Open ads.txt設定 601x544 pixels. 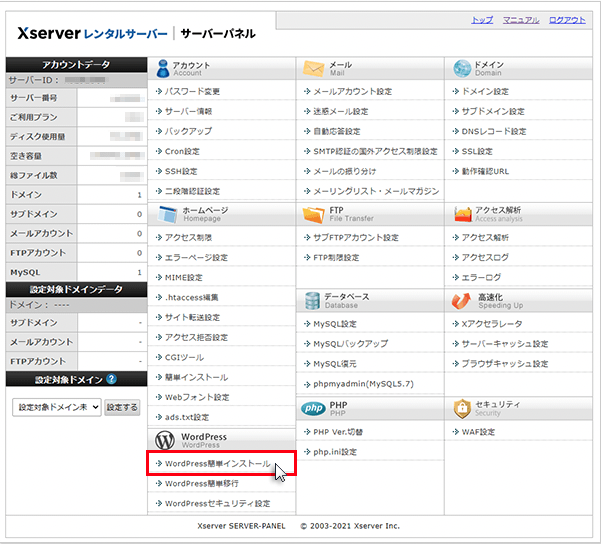(187, 417)
